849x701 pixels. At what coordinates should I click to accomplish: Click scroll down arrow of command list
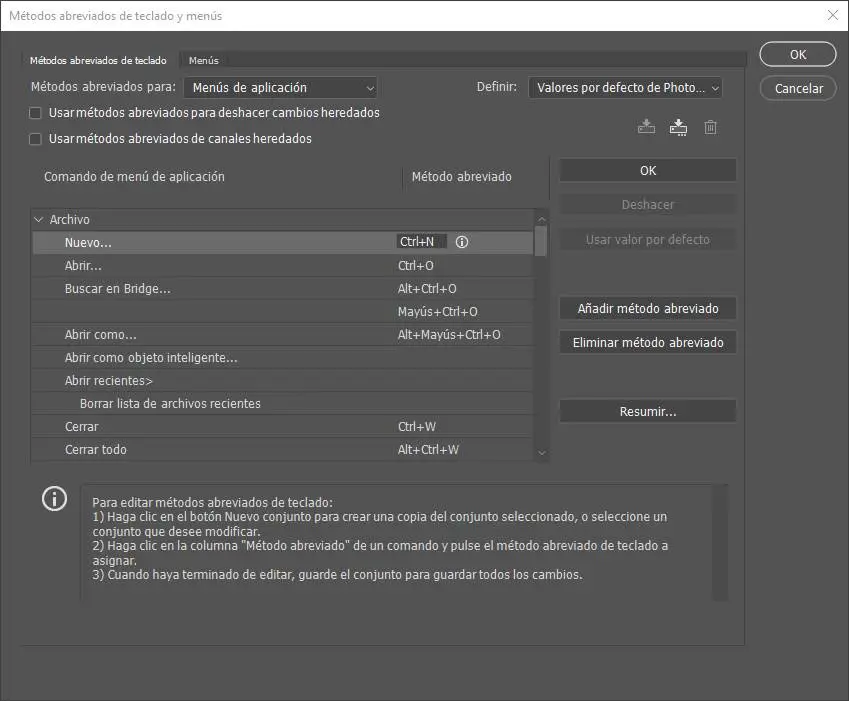tap(541, 453)
